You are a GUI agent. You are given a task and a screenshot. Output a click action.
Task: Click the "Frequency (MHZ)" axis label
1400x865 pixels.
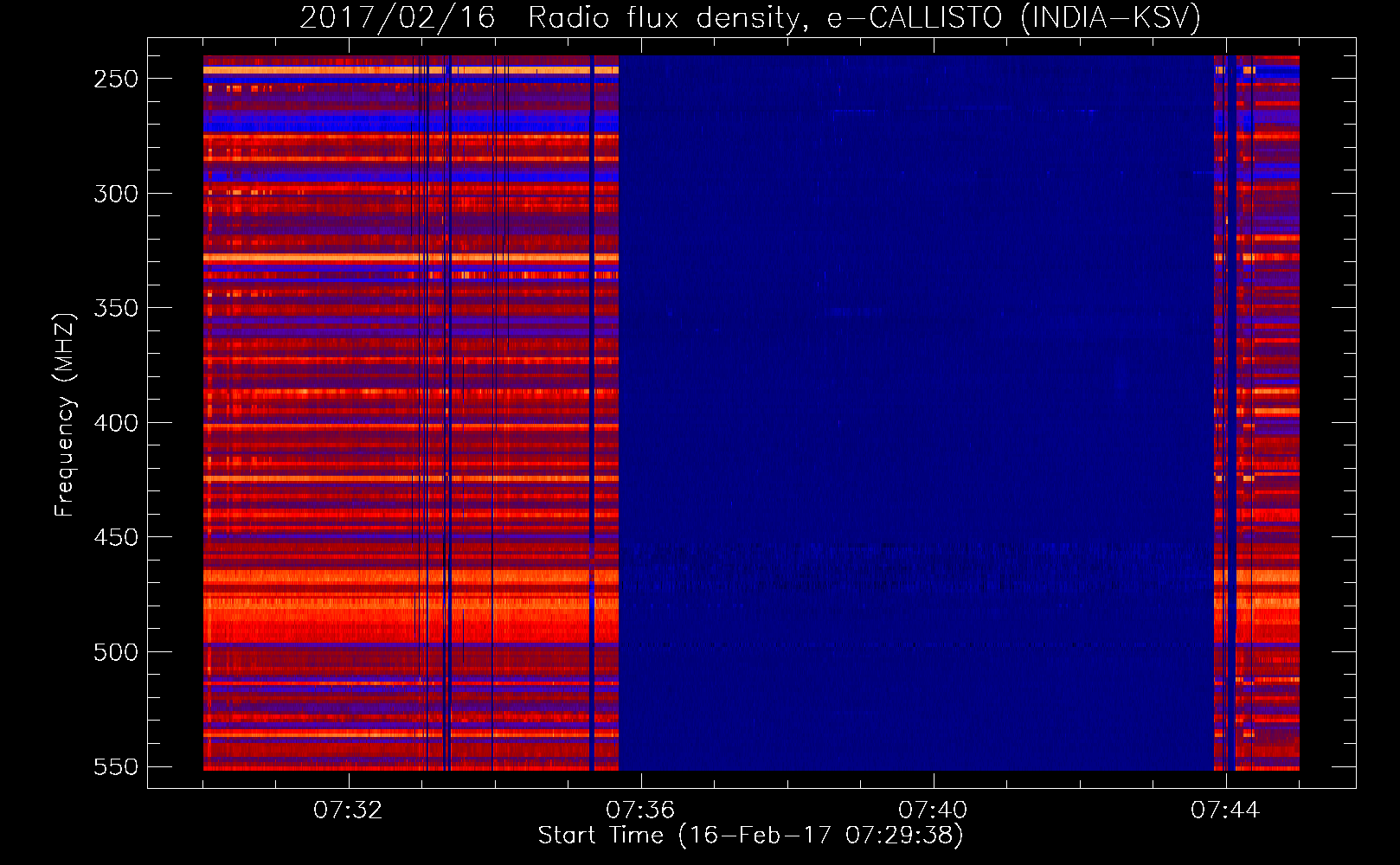64,414
